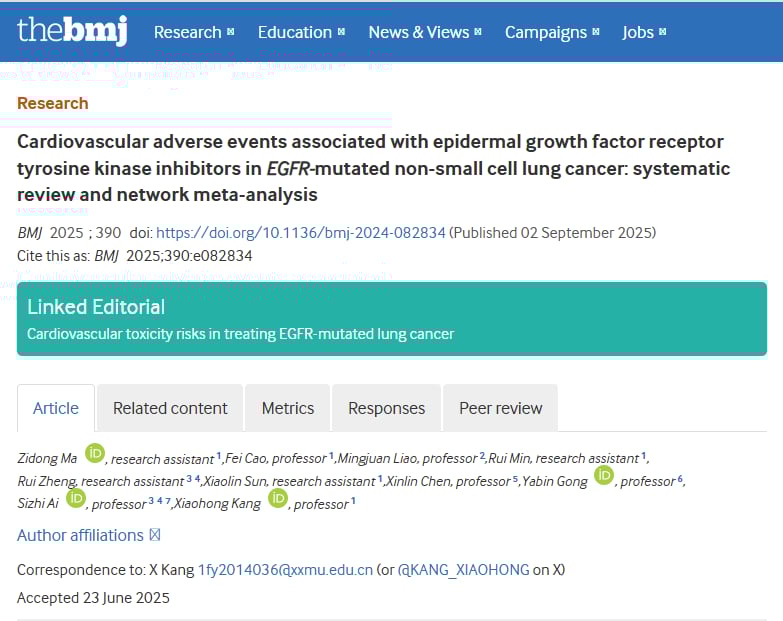Expand the Campaigns menu
Image resolution: width=783 pixels, height=621 pixels.
tap(552, 32)
